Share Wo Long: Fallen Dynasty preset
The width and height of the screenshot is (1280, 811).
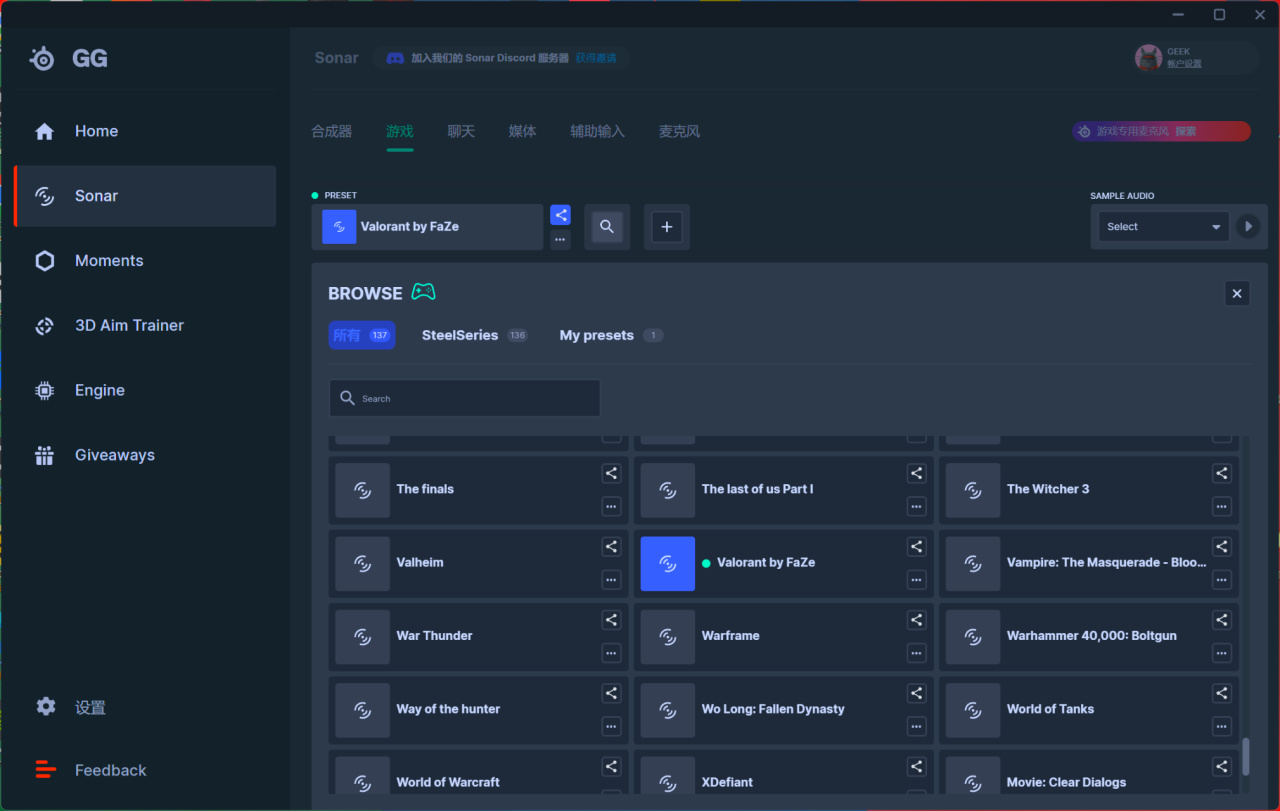click(916, 693)
